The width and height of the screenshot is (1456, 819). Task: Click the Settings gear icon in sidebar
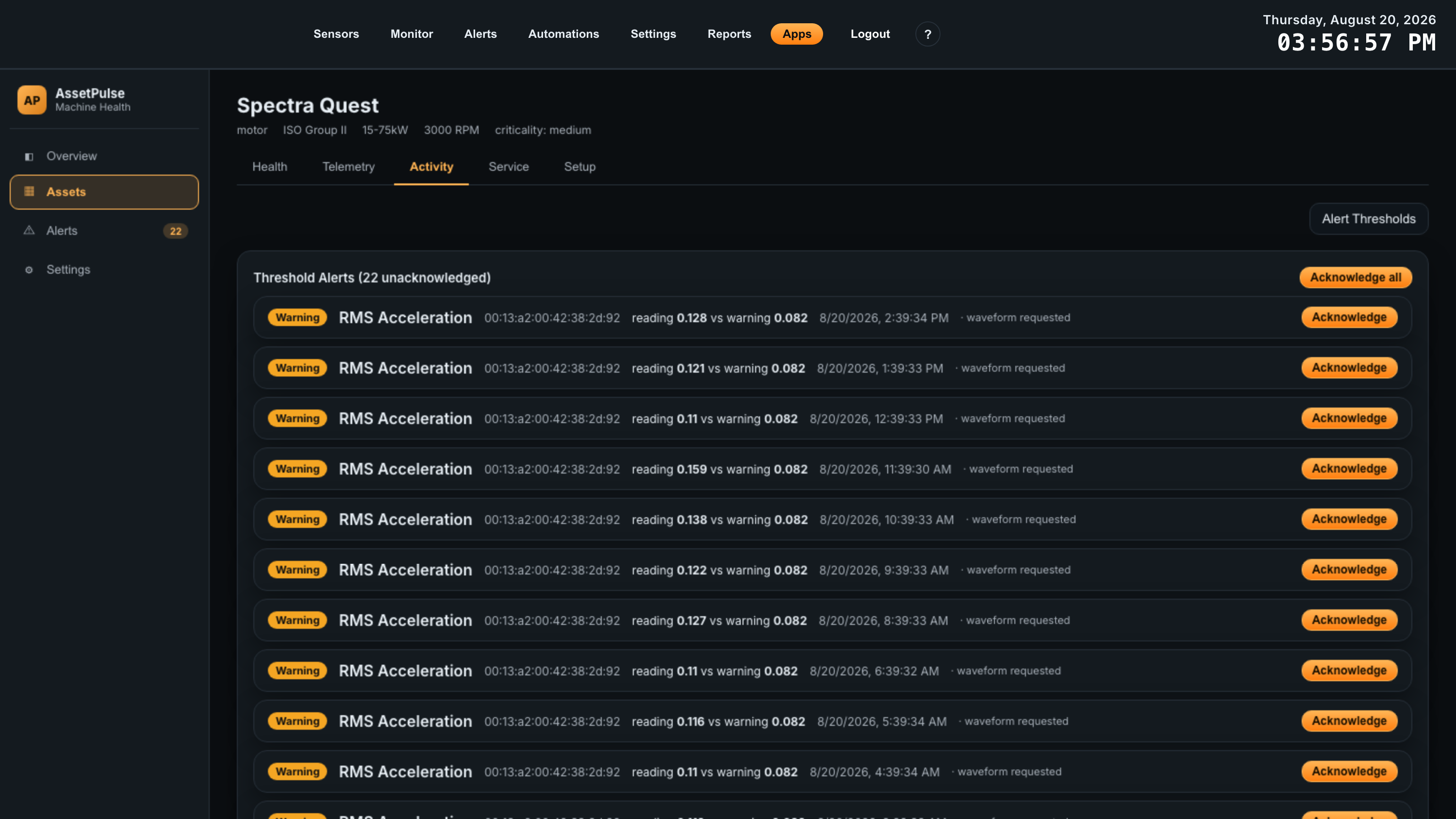coord(30,270)
